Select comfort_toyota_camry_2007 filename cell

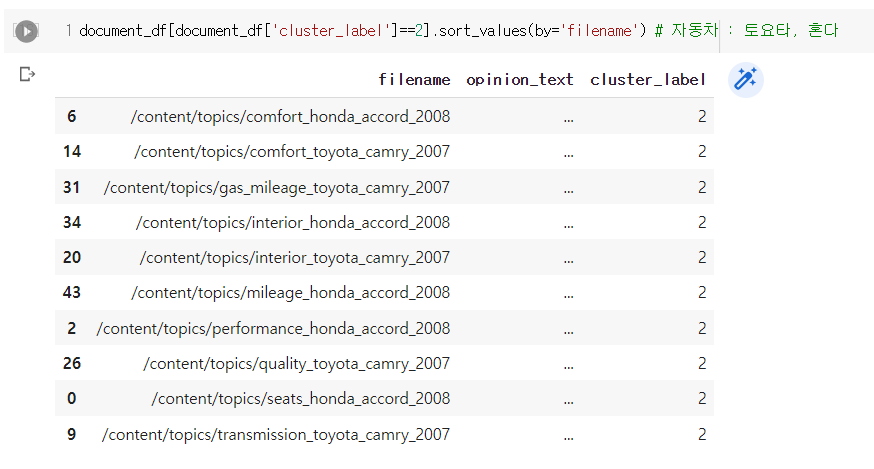coord(292,151)
